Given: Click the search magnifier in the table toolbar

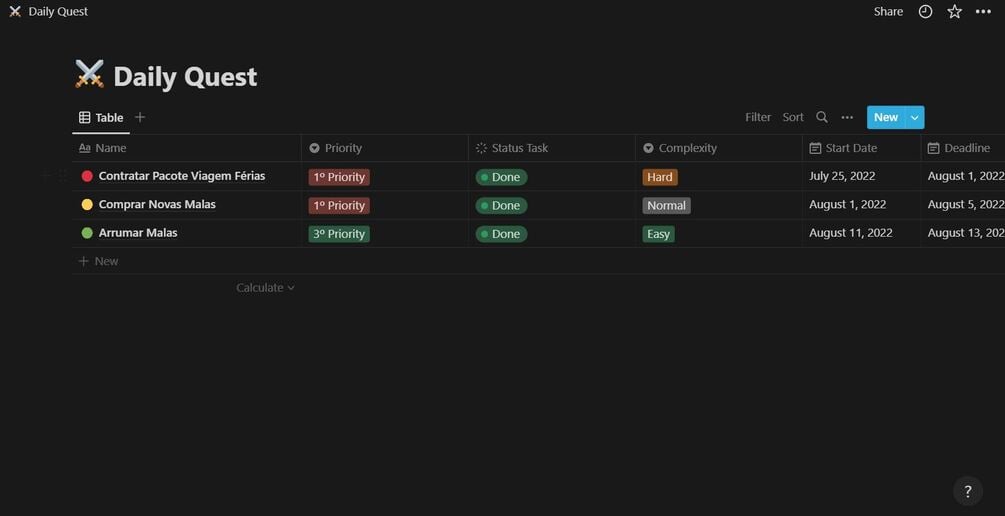Looking at the screenshot, I should (822, 117).
